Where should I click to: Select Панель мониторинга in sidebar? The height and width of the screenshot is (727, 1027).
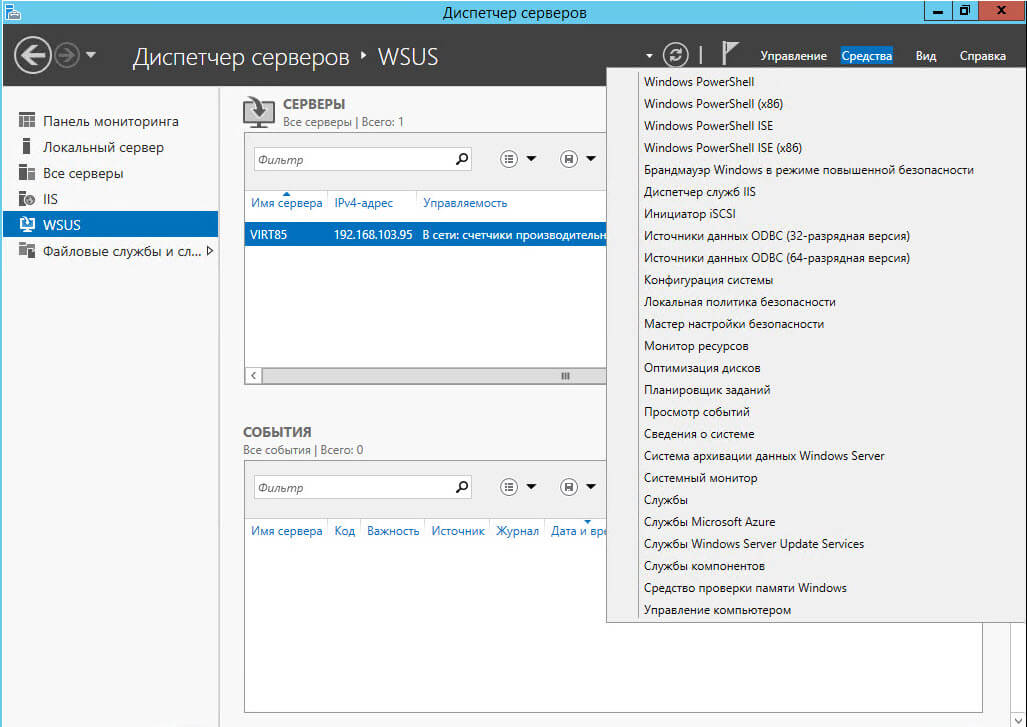coord(111,121)
